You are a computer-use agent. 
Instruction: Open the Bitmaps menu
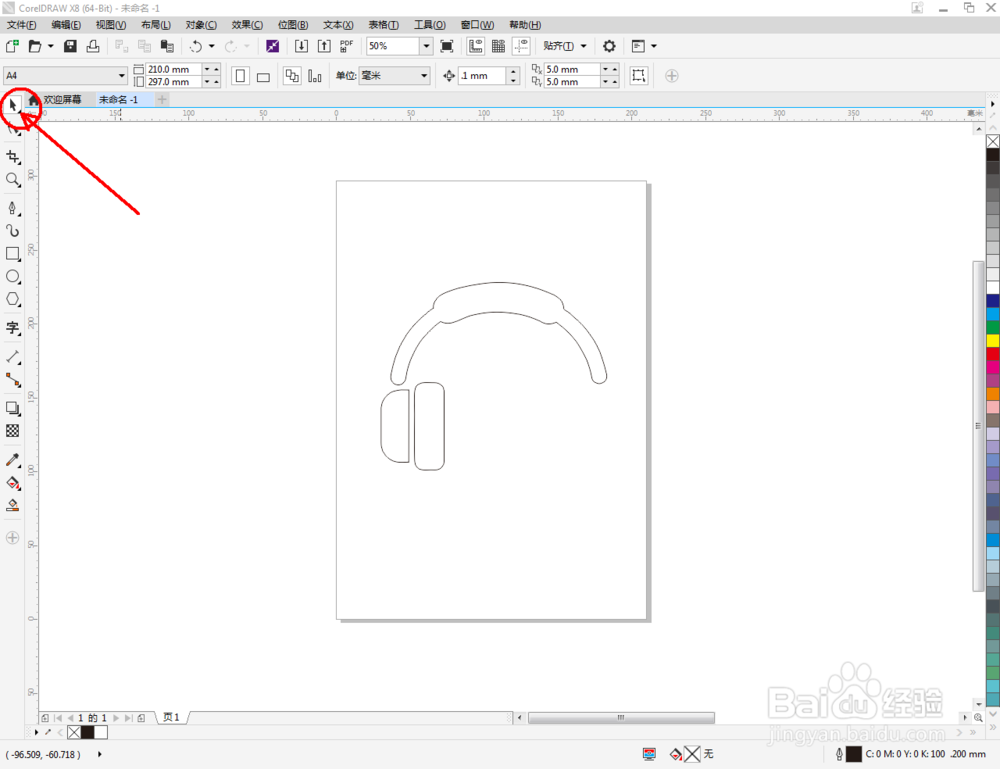[x=293, y=25]
